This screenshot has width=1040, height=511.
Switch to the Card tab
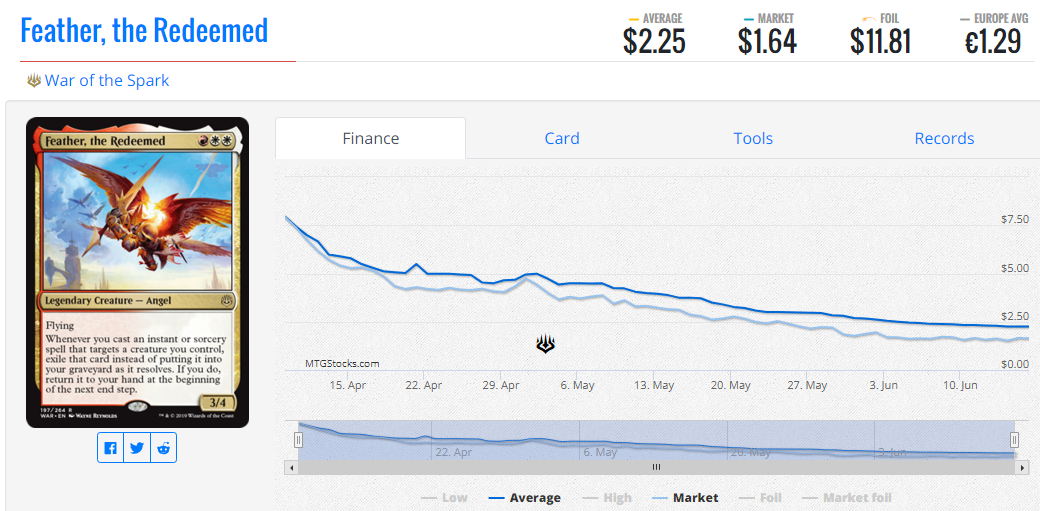point(562,138)
